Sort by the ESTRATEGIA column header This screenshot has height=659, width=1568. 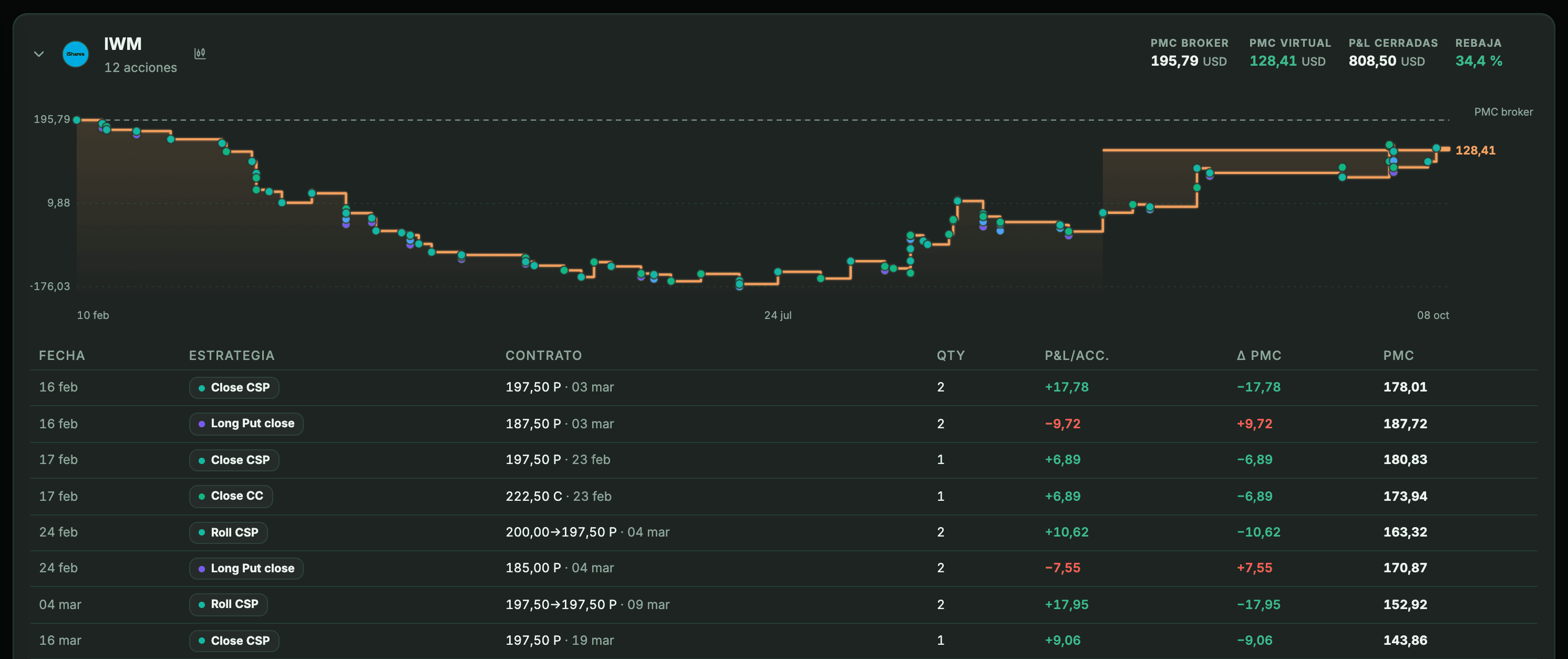(232, 355)
